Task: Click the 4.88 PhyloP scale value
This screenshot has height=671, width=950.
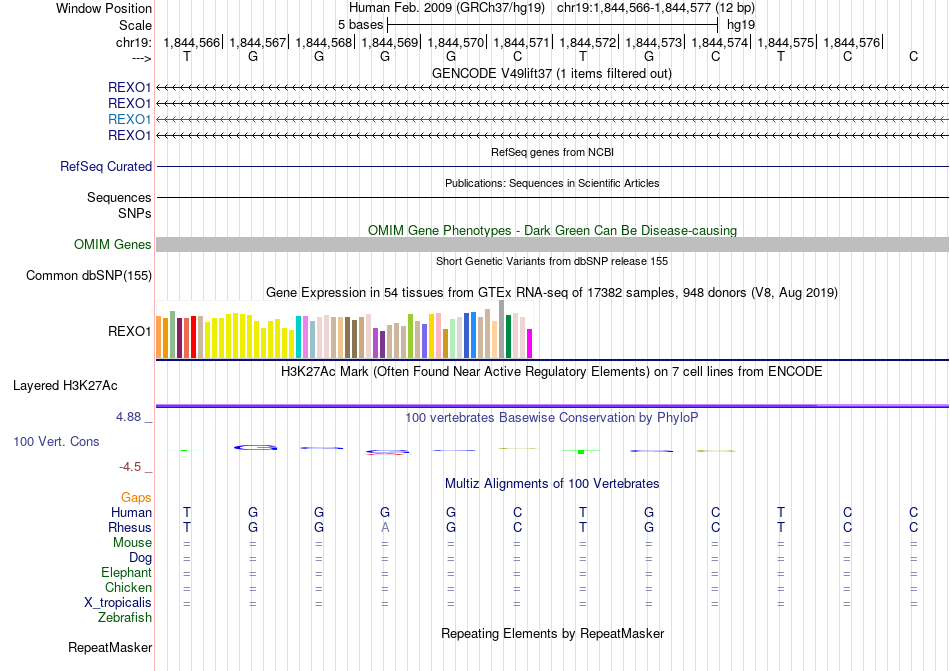Action: click(128, 417)
